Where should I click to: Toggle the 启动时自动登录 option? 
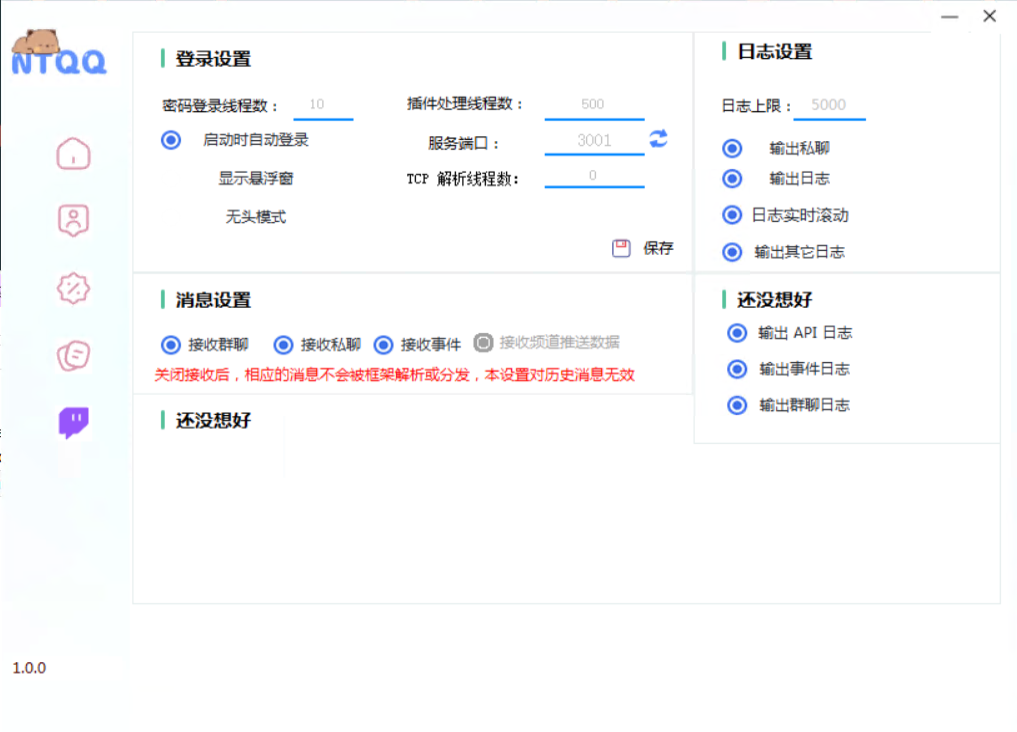click(x=170, y=140)
